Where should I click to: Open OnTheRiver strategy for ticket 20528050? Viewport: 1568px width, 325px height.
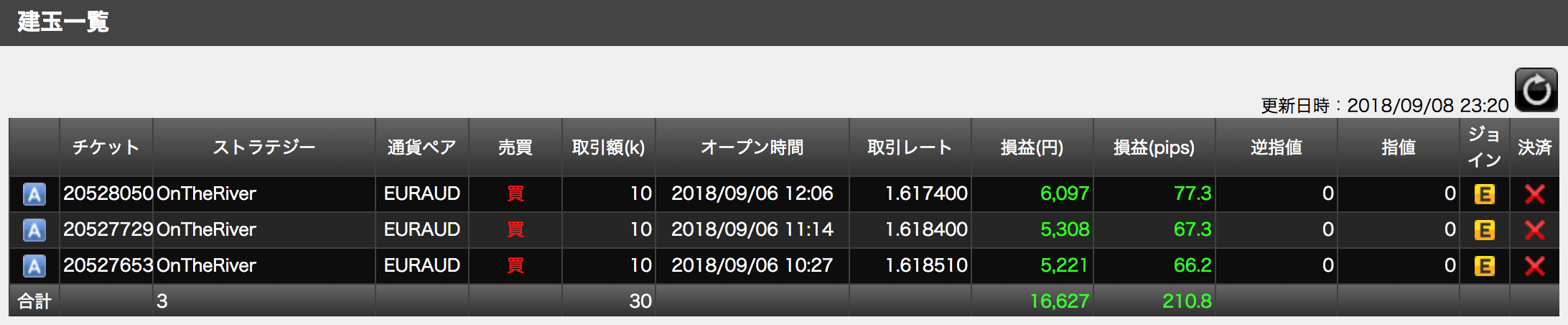206,193
